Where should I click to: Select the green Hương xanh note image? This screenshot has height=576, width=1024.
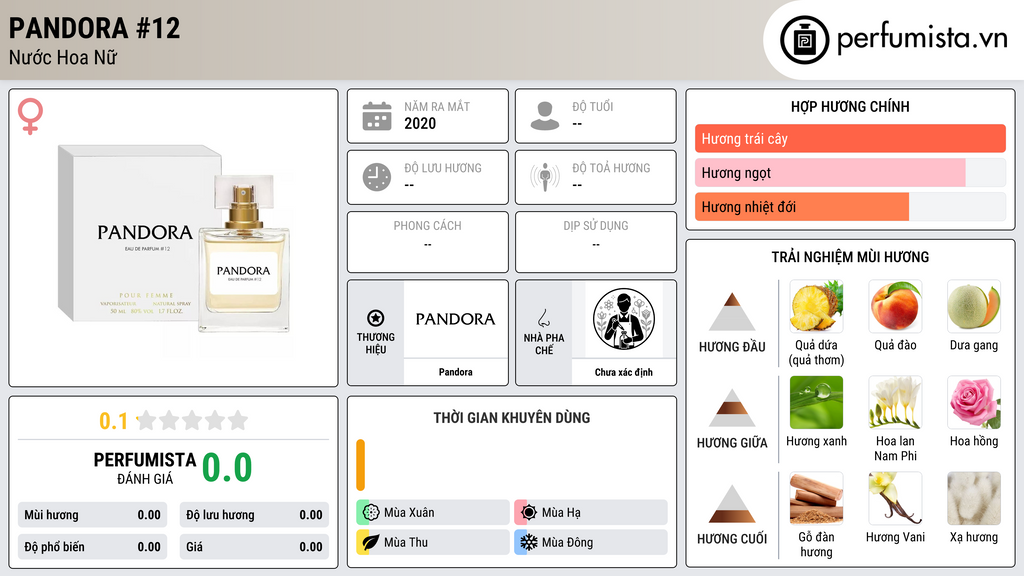(816, 402)
